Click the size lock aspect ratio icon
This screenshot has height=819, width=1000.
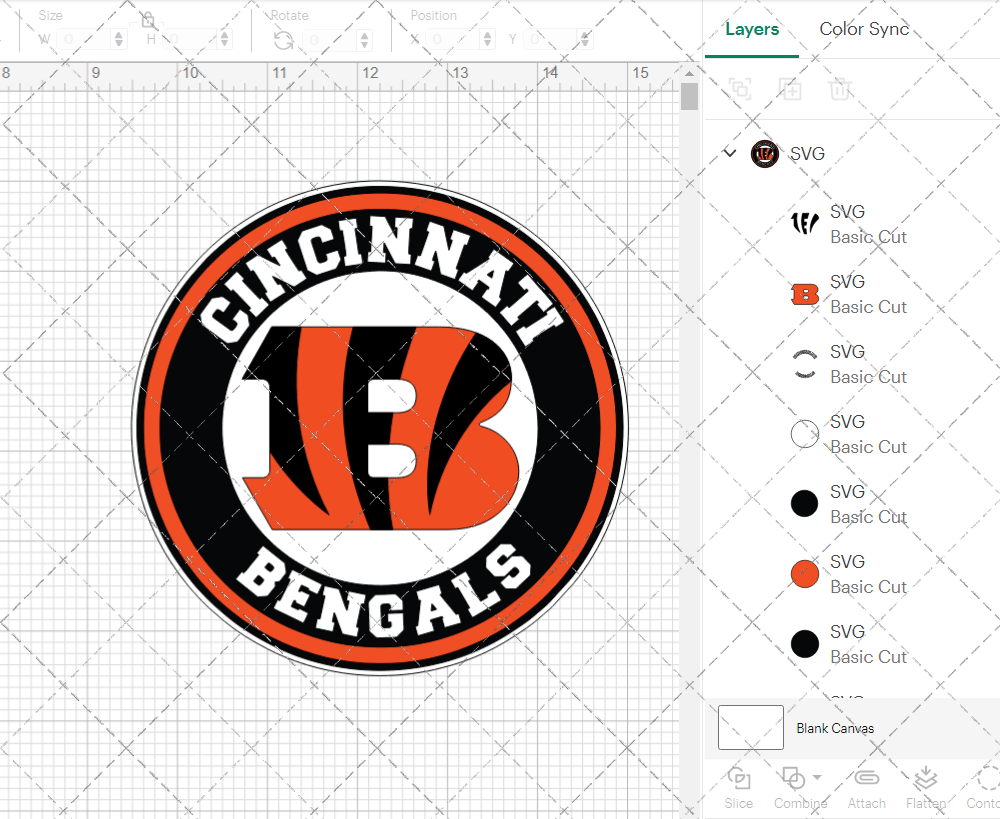(148, 20)
